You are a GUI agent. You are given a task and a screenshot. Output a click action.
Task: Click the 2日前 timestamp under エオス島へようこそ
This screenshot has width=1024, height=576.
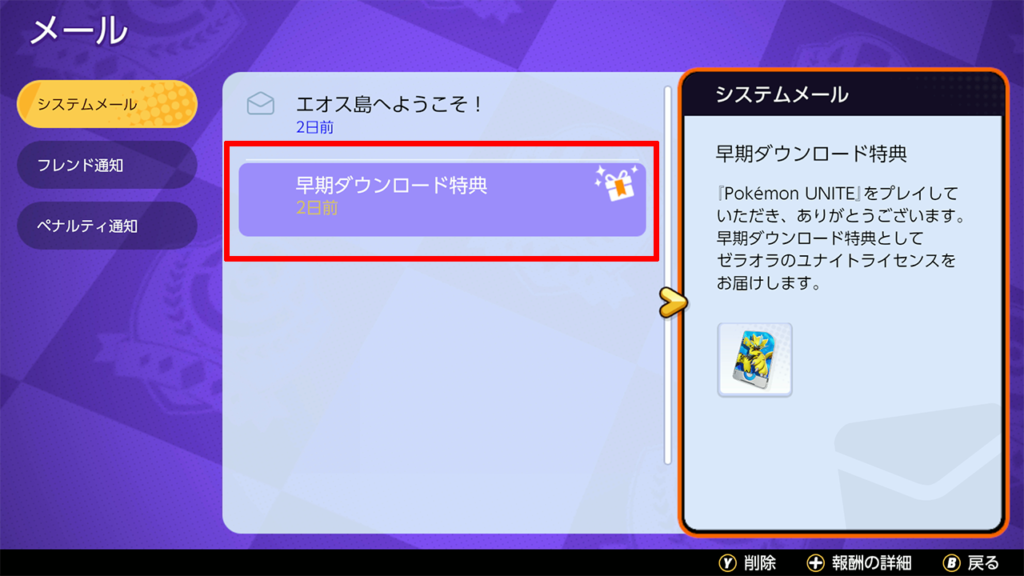click(315, 127)
